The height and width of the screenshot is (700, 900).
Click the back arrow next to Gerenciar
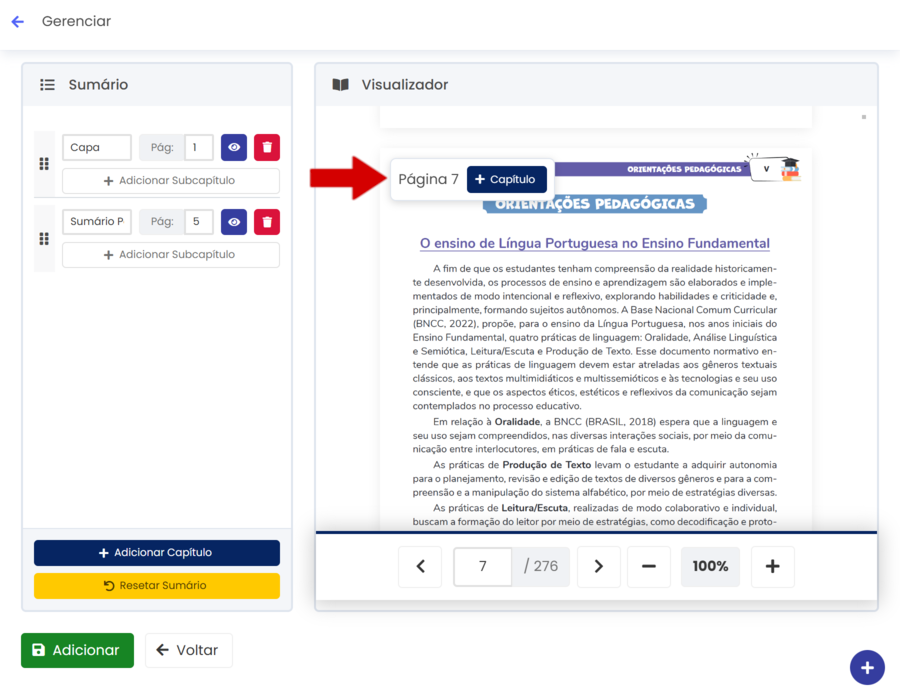[17, 21]
